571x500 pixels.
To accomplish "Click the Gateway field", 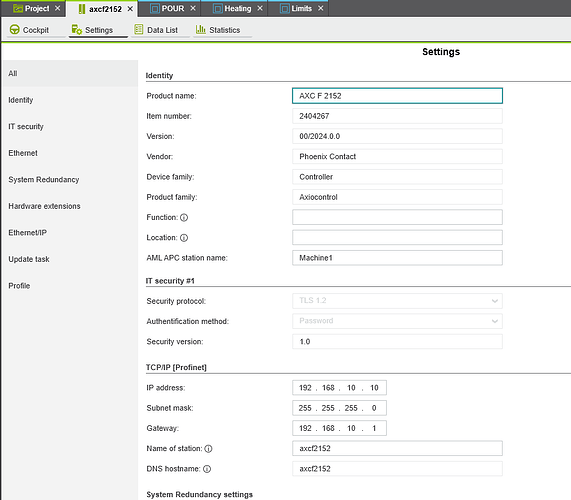I will [339, 428].
